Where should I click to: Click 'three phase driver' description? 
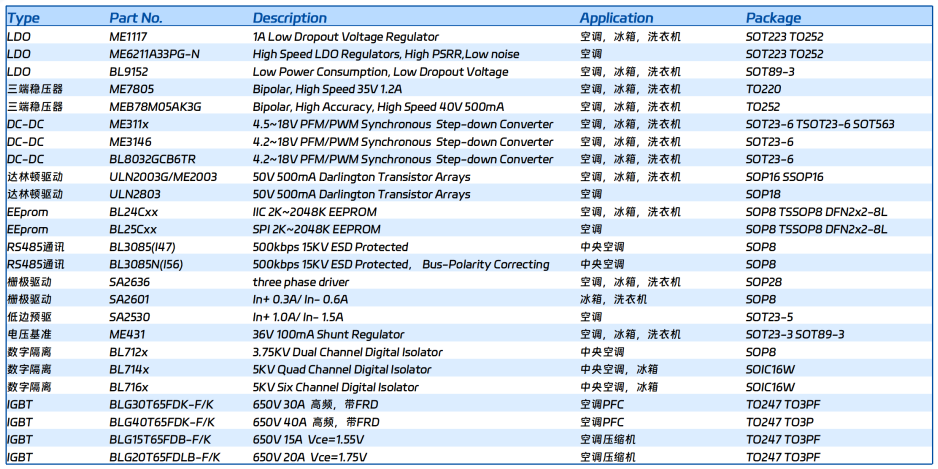[x=301, y=282]
